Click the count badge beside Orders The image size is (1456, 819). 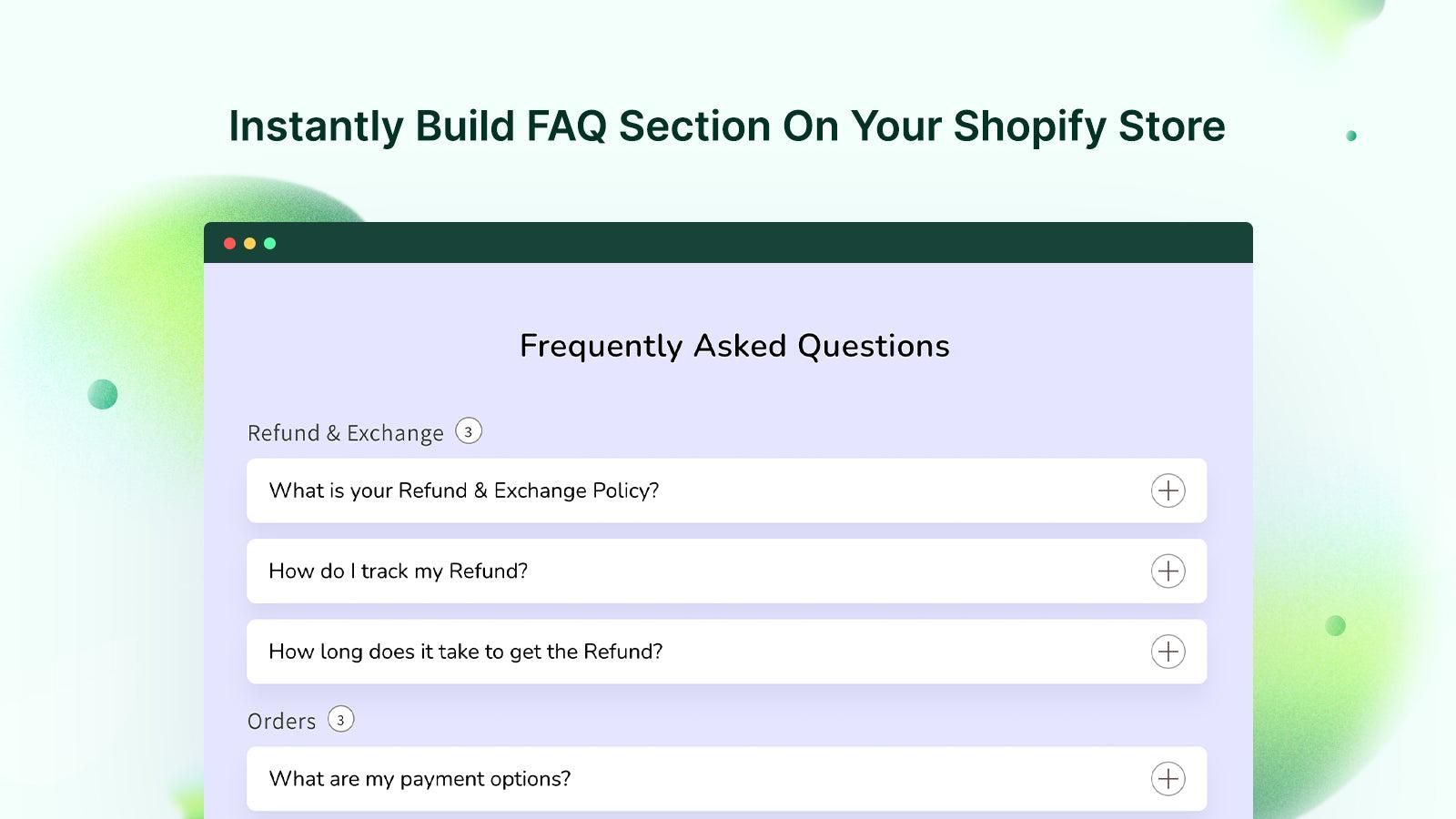340,719
